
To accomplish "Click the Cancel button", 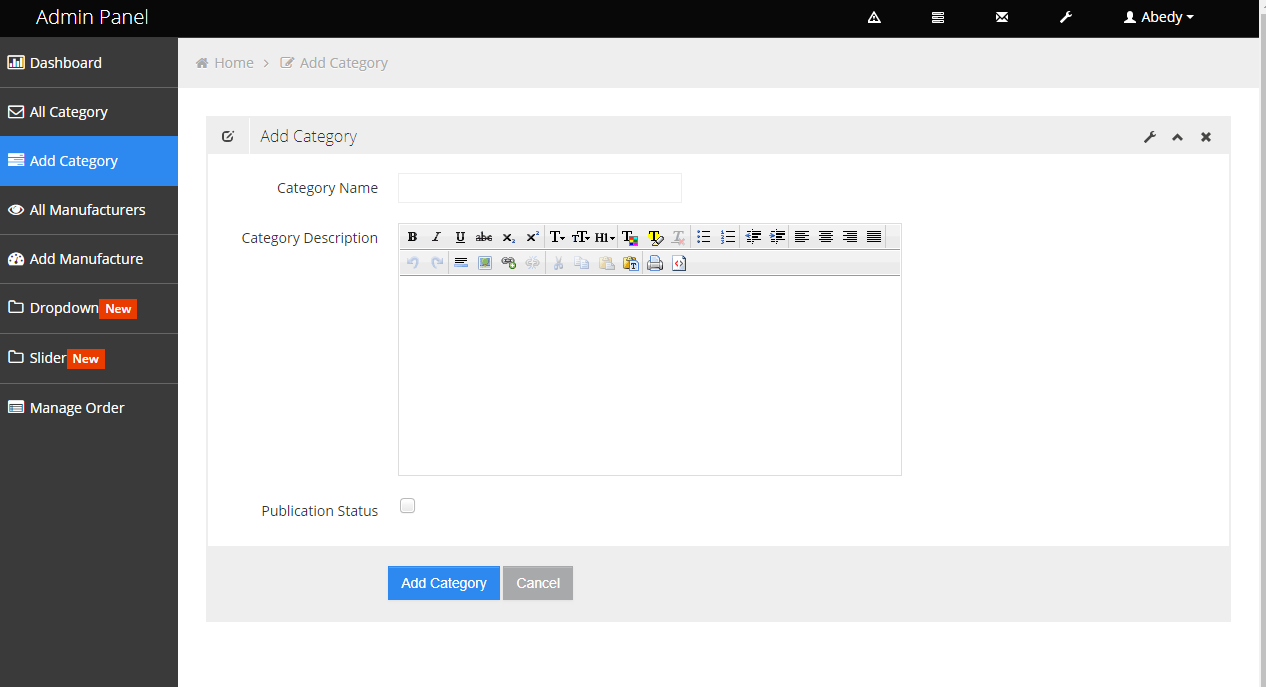I will pyautogui.click(x=538, y=583).
